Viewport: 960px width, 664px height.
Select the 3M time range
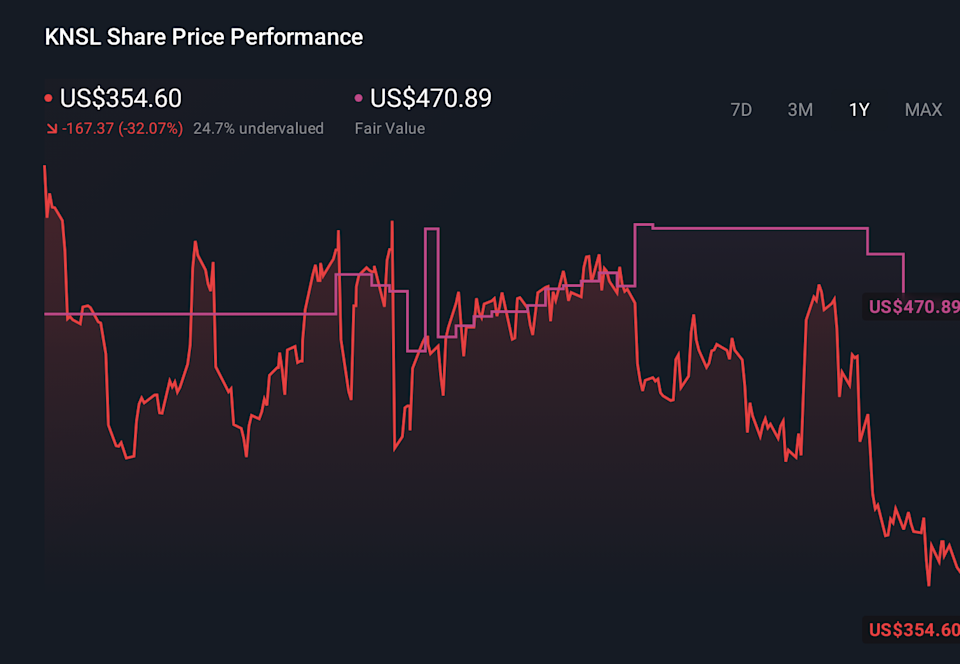[800, 110]
